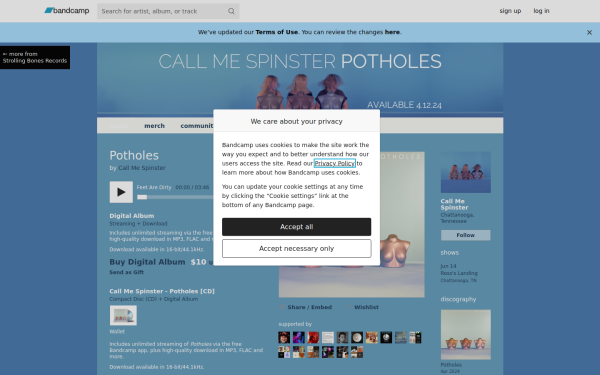Choose Accept necessary only
600x375 pixels.
tap(296, 249)
